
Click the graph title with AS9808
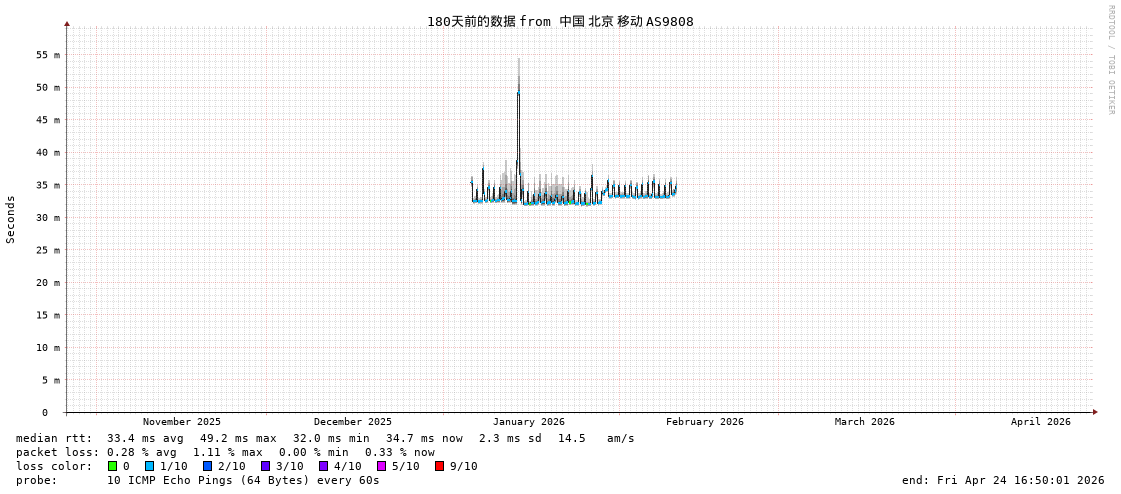pos(560,22)
